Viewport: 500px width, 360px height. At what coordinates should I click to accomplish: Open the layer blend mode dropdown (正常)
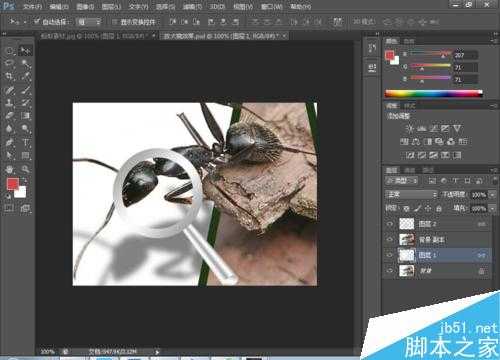pos(411,194)
